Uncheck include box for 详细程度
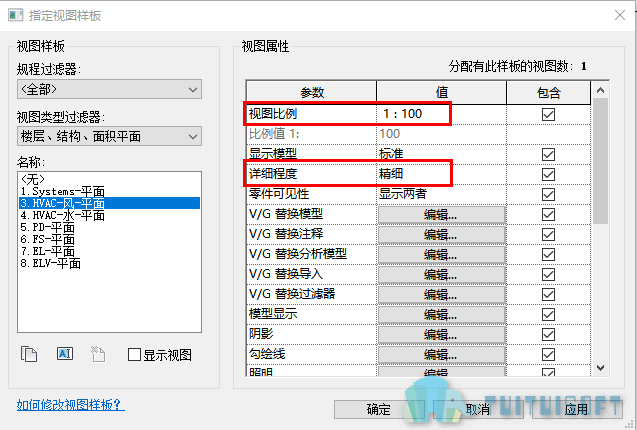This screenshot has width=637, height=430. [548, 174]
